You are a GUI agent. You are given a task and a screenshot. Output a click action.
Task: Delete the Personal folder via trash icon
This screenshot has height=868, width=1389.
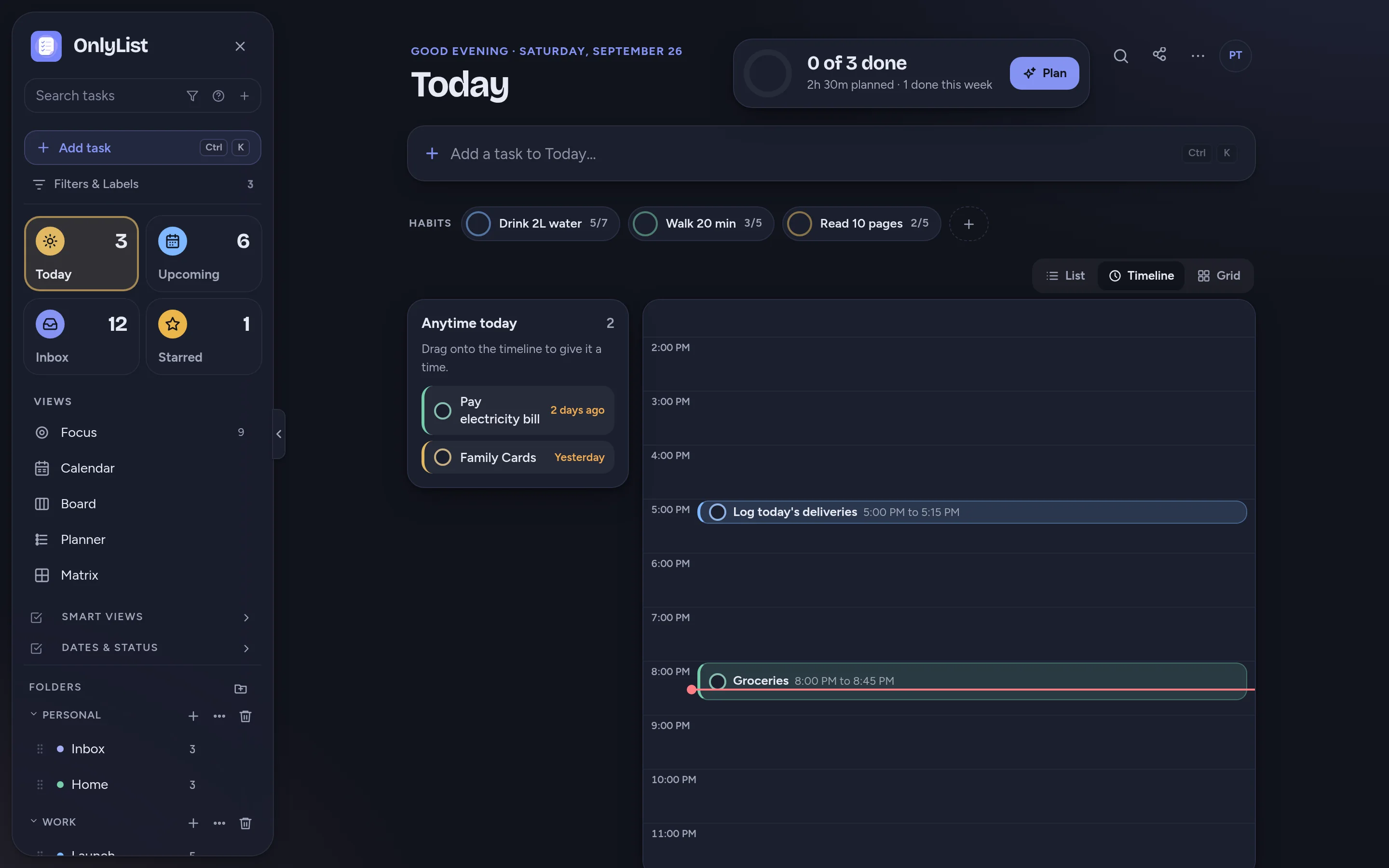(x=245, y=716)
